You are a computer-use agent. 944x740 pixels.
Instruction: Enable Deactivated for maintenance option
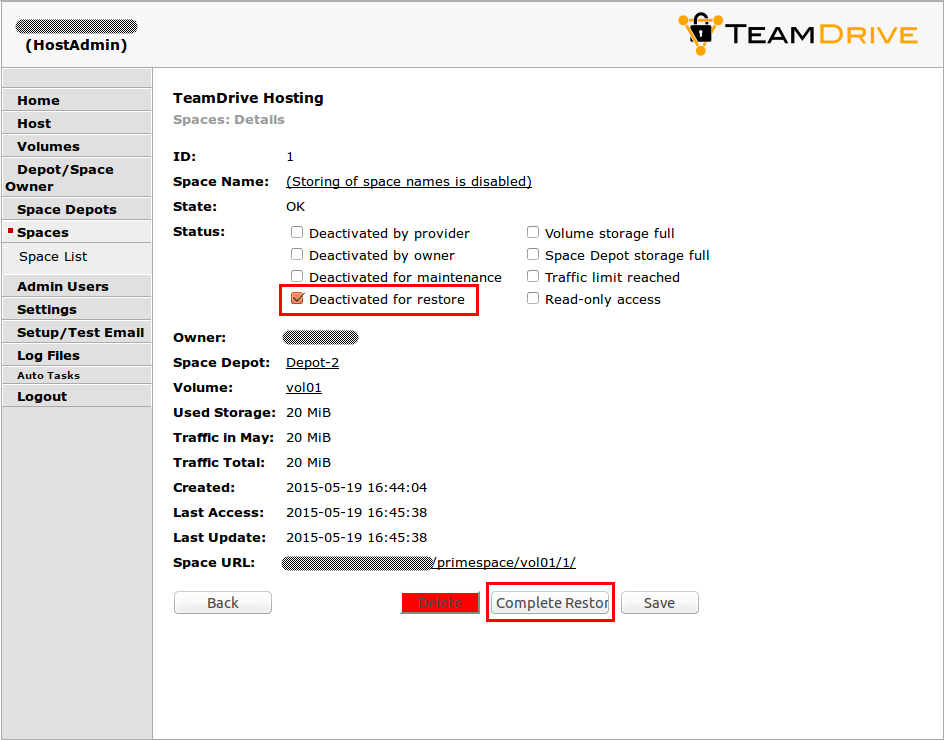coord(297,277)
